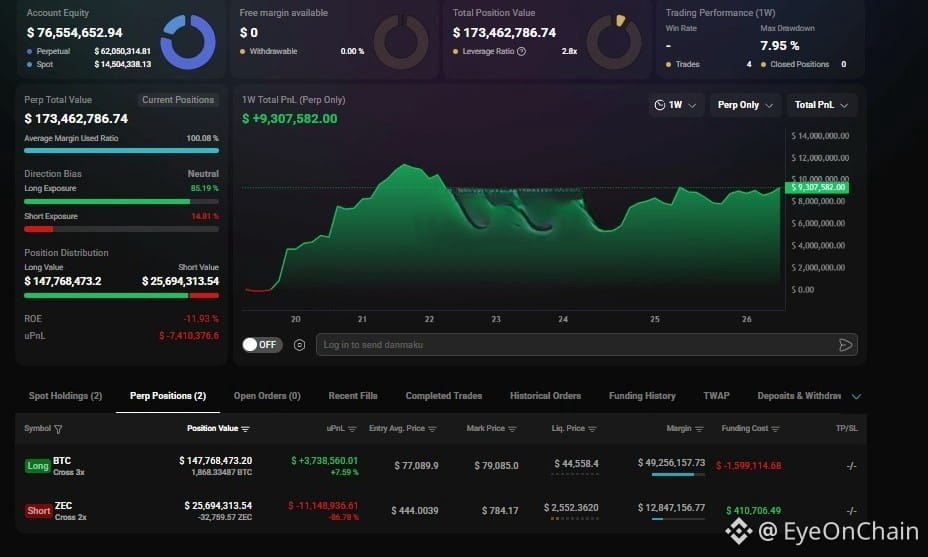The height and width of the screenshot is (557, 928).
Task: Focus the Log in to send danmaku field
Action: point(587,344)
